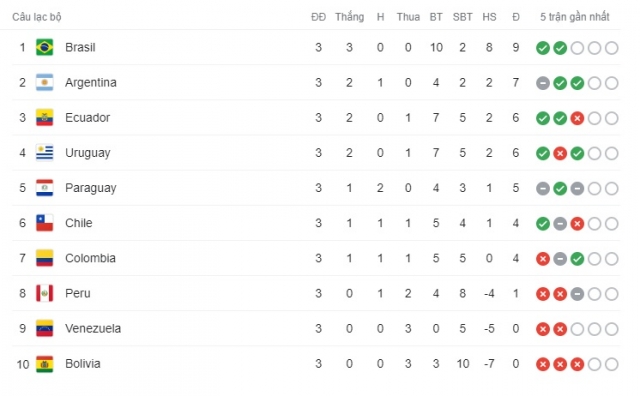The height and width of the screenshot is (396, 640).
Task: Click Brasil's first green win indicator
Action: tap(543, 48)
